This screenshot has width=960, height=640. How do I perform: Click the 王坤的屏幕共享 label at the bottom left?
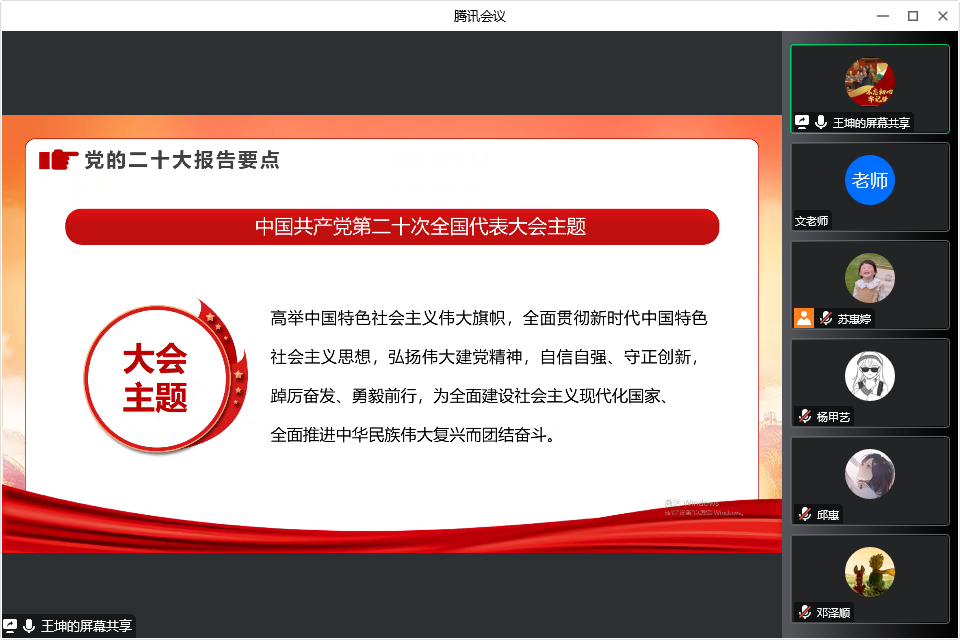86,626
